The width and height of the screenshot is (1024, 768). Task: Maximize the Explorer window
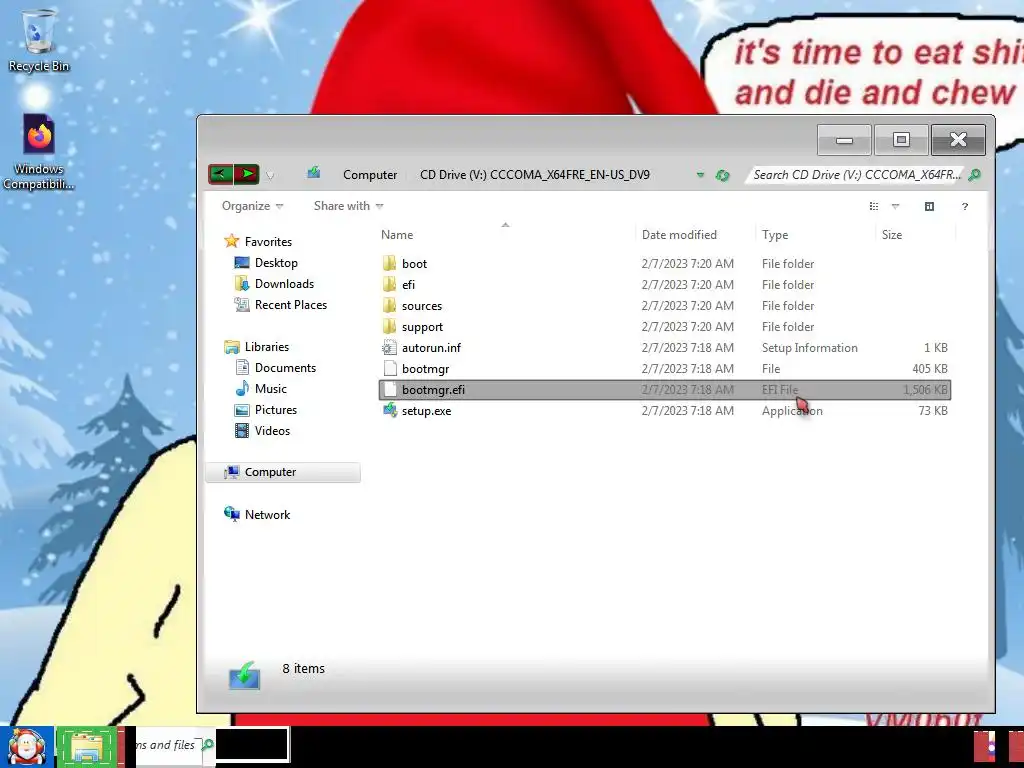[x=901, y=140]
